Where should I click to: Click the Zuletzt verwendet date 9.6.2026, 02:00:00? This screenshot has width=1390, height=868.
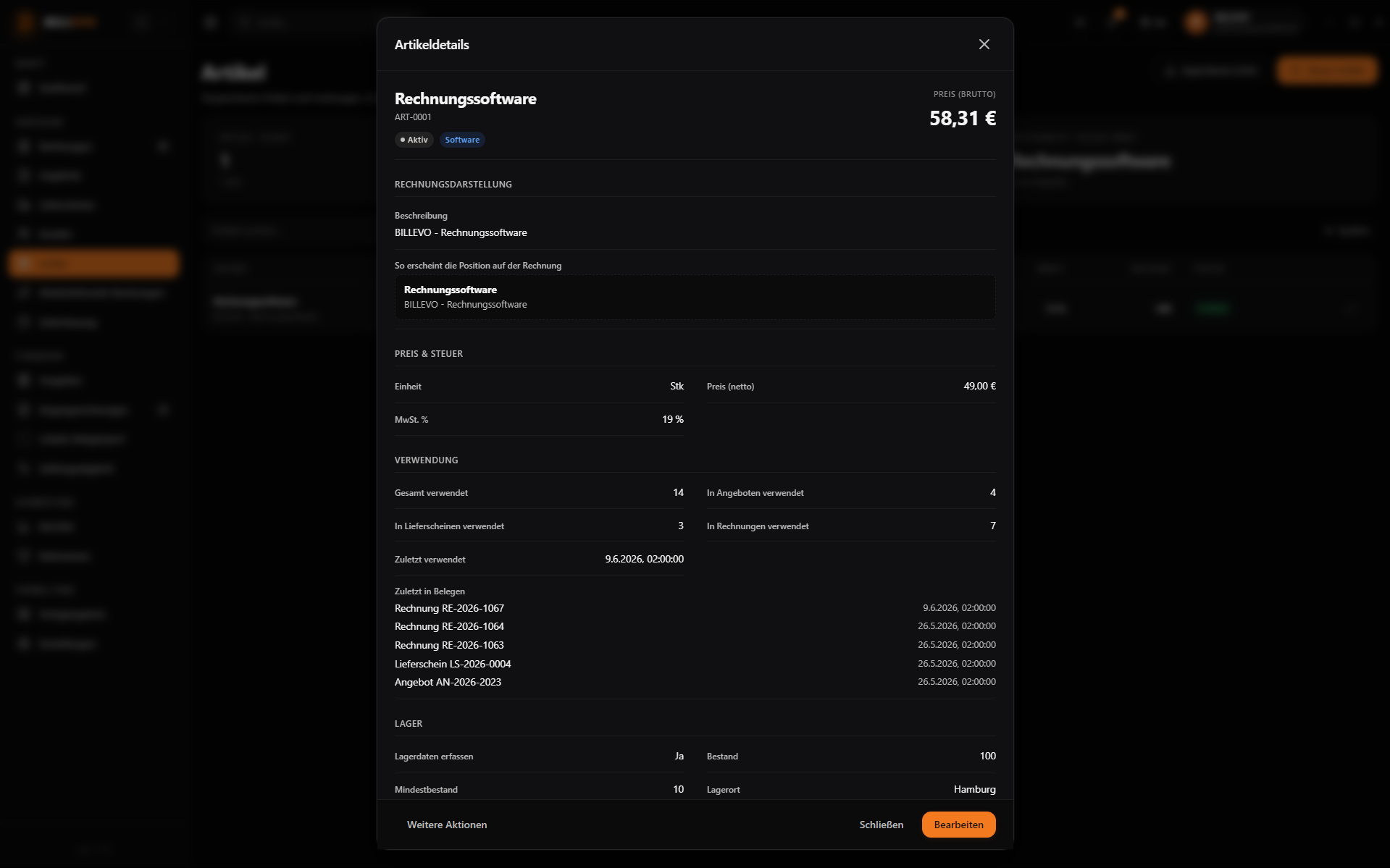(x=644, y=559)
